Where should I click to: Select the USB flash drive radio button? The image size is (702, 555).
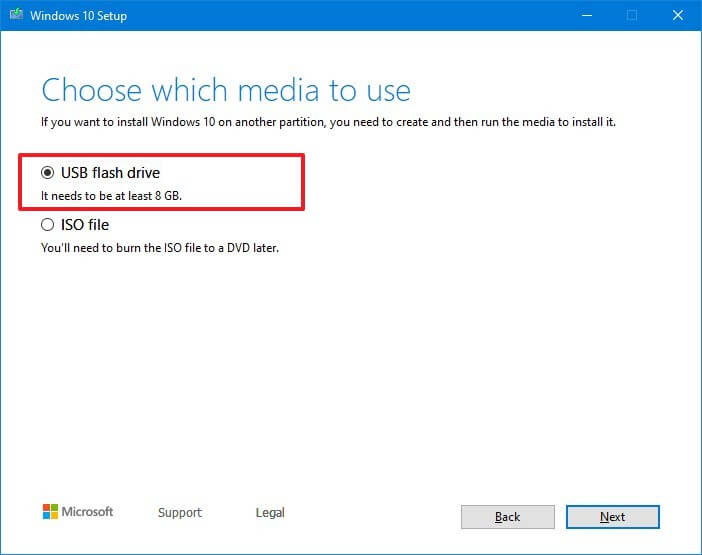point(48,173)
